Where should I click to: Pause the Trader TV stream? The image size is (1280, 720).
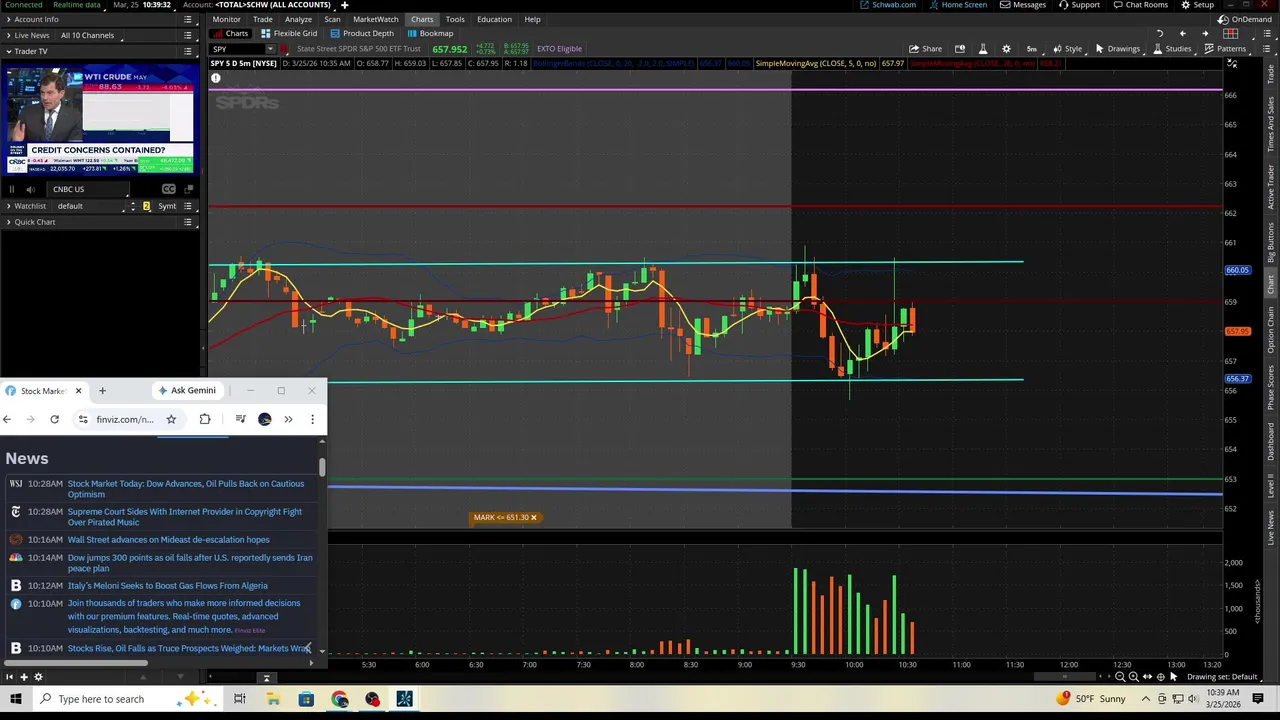click(x=12, y=189)
